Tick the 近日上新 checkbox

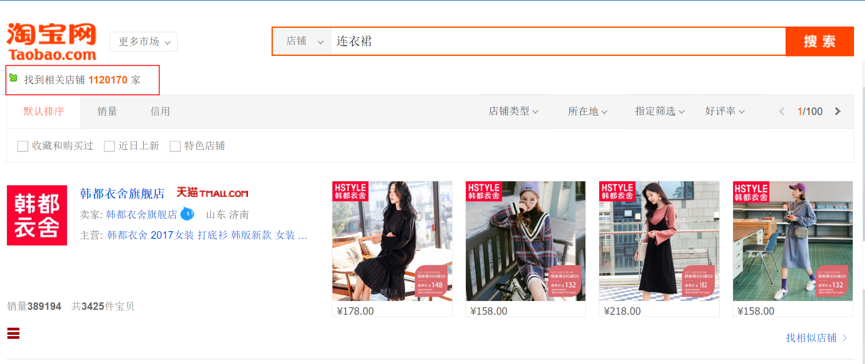pos(109,146)
